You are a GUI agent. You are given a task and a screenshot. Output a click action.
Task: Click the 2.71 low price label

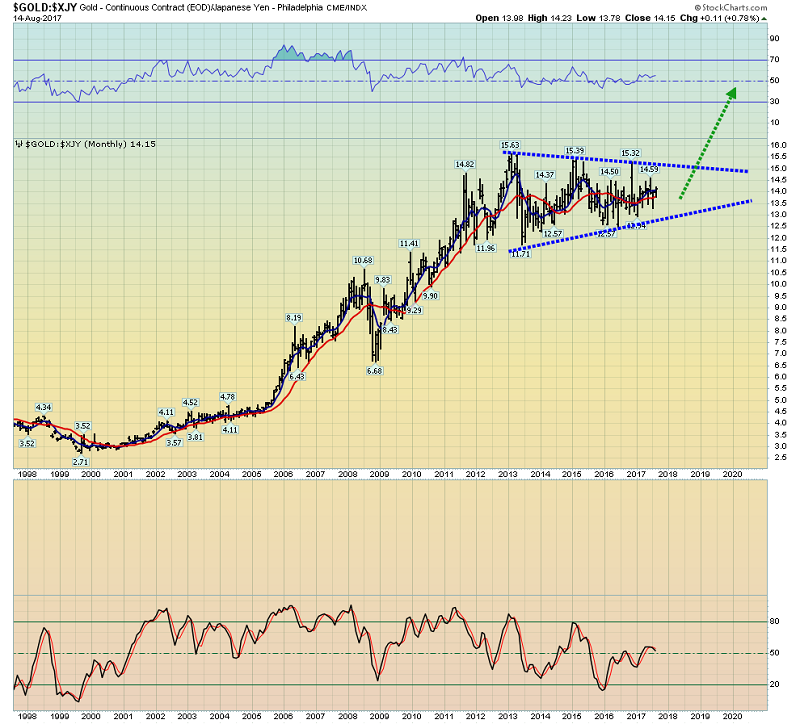coord(81,462)
